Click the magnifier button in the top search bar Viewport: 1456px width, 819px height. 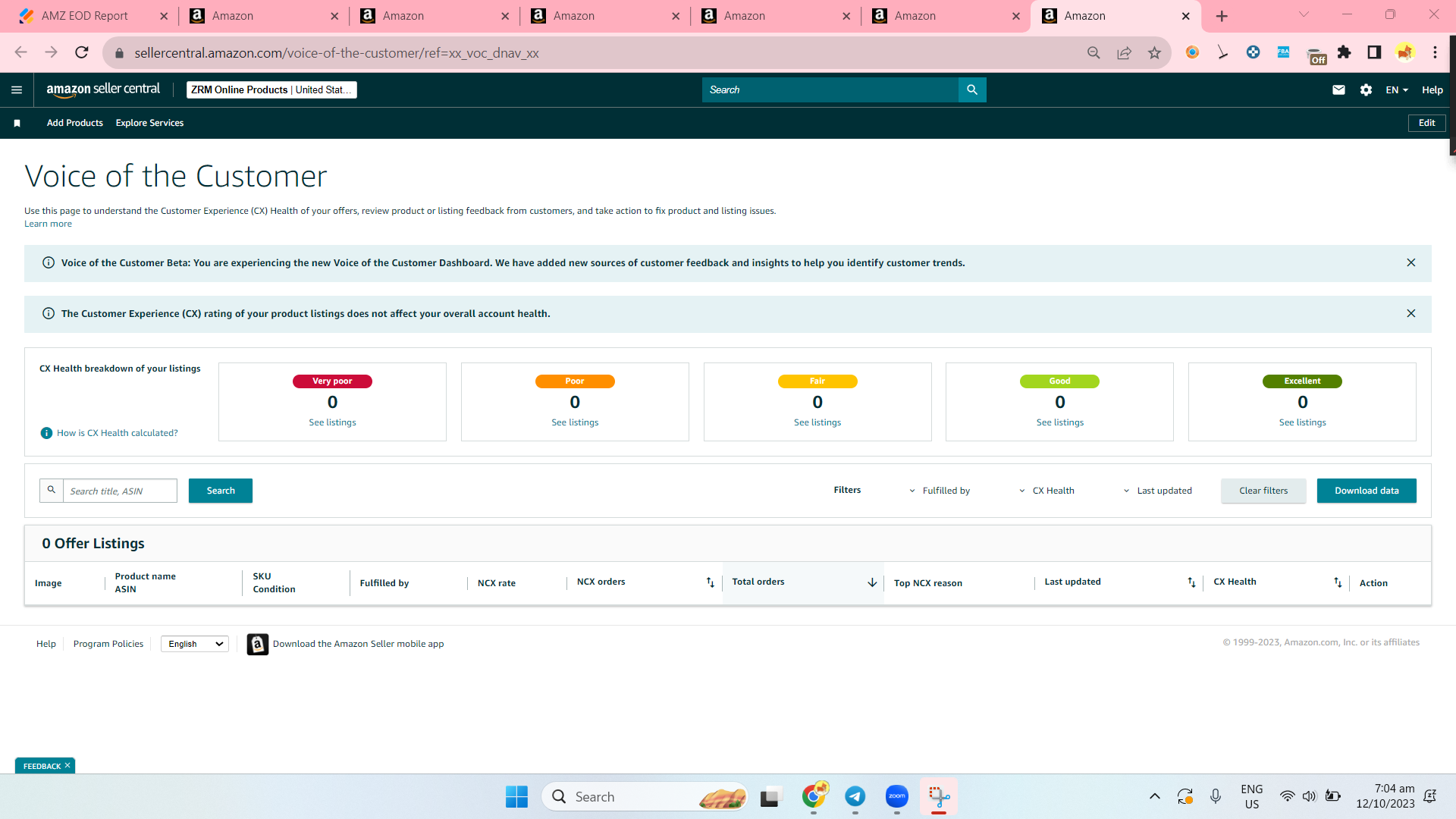(972, 89)
